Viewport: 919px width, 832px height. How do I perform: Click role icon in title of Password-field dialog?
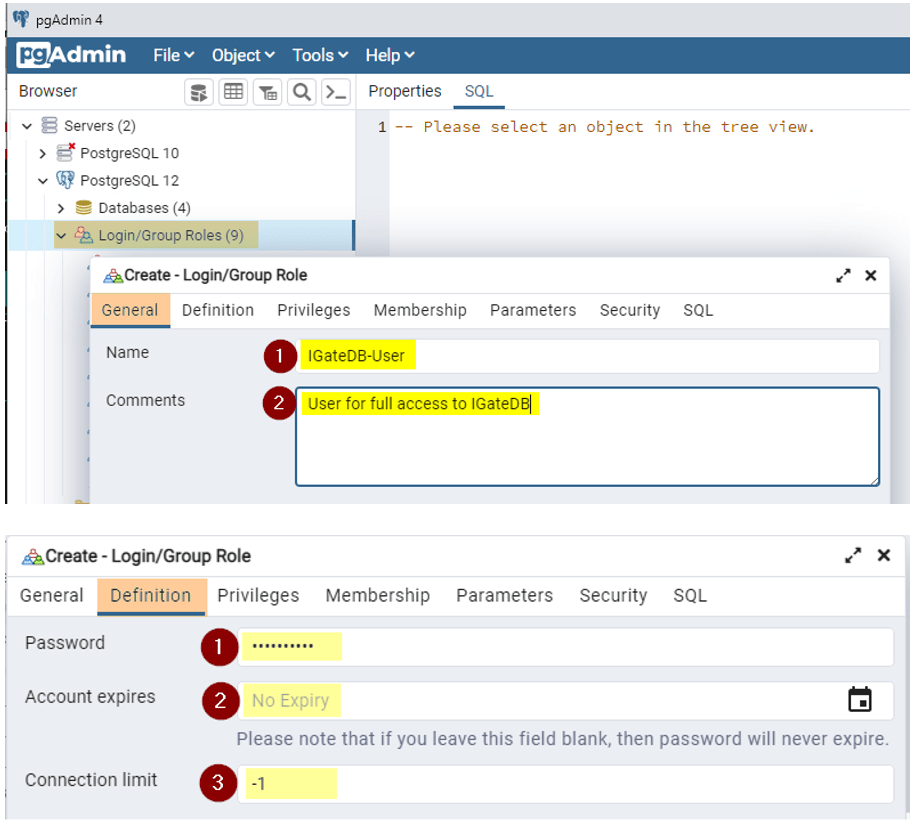pyautogui.click(x=33, y=556)
